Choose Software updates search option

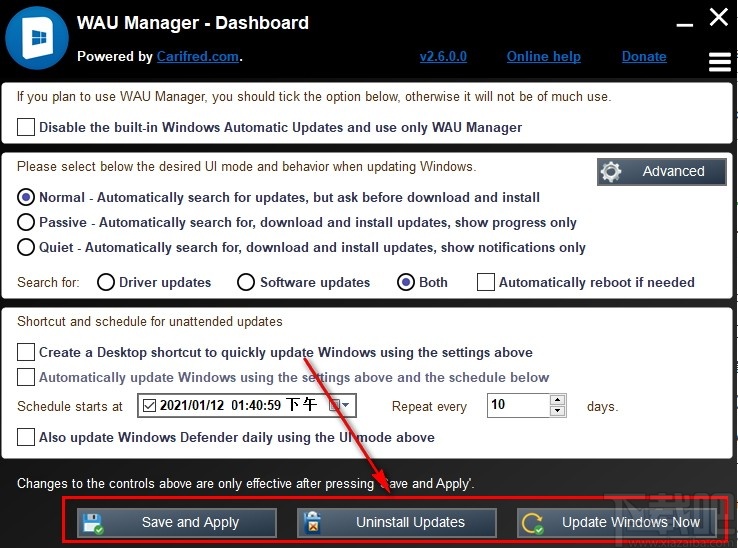246,282
